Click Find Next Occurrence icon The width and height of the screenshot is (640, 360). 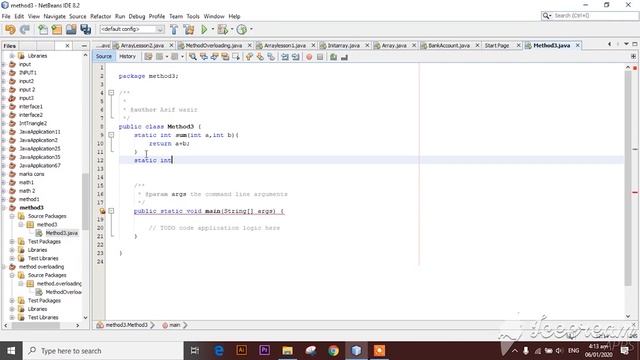pyautogui.click(x=214, y=57)
